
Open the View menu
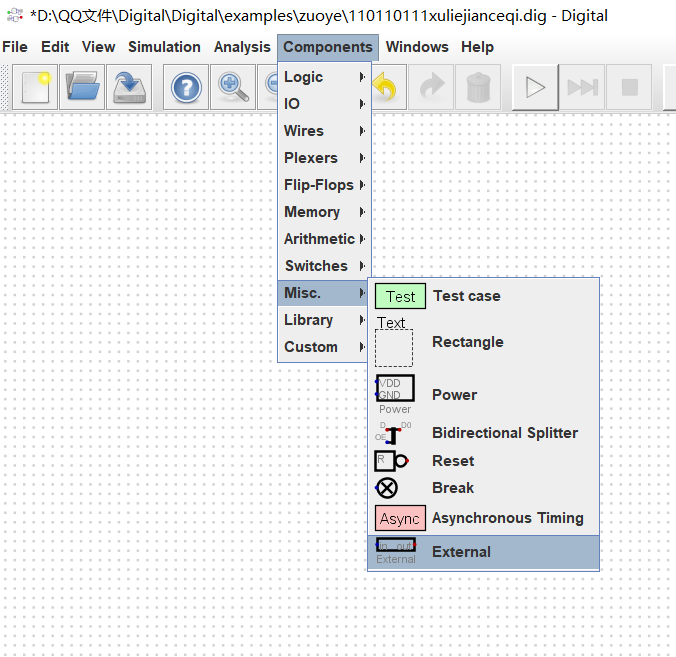[98, 47]
